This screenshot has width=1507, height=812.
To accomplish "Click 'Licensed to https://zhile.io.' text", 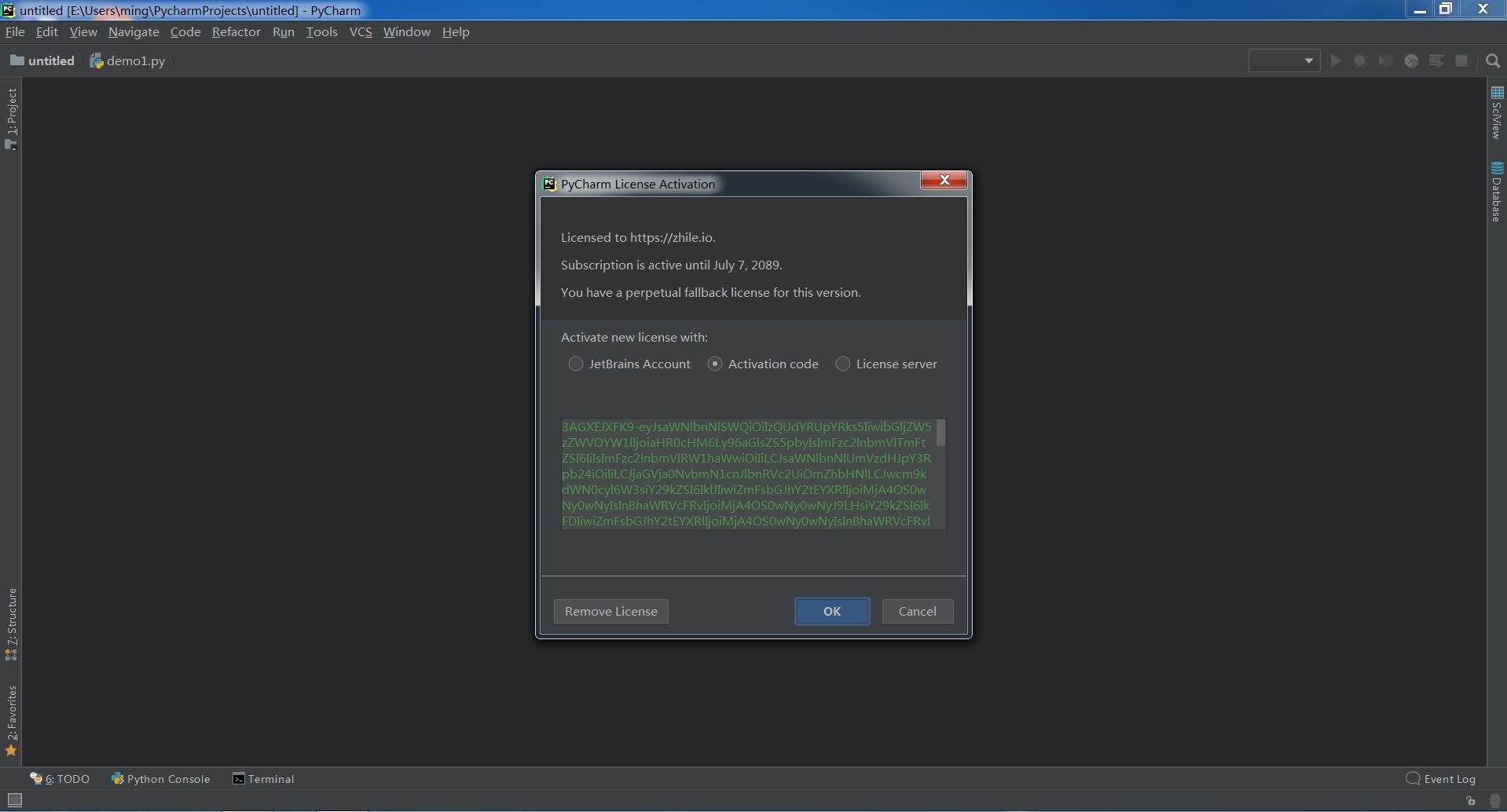I will pos(638,237).
